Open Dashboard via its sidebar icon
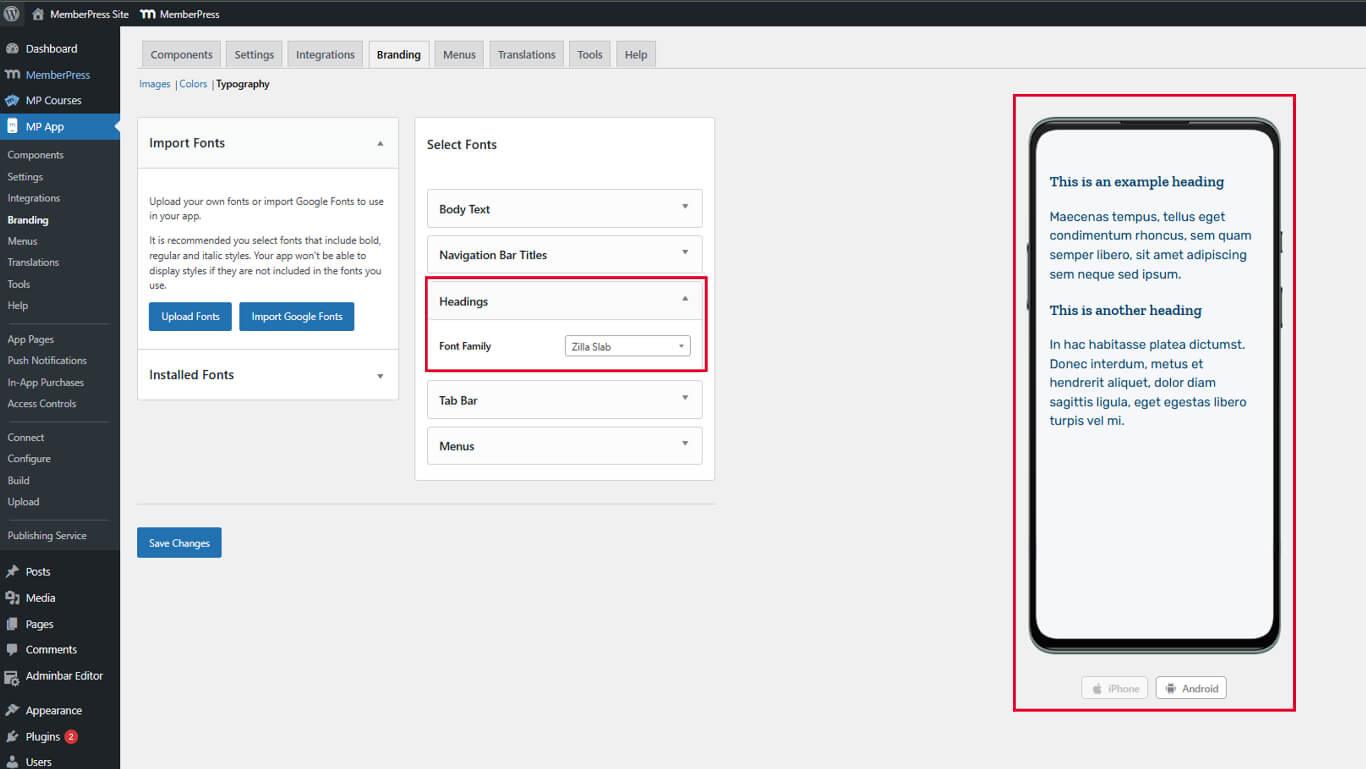The image size is (1366, 769). (x=12, y=49)
